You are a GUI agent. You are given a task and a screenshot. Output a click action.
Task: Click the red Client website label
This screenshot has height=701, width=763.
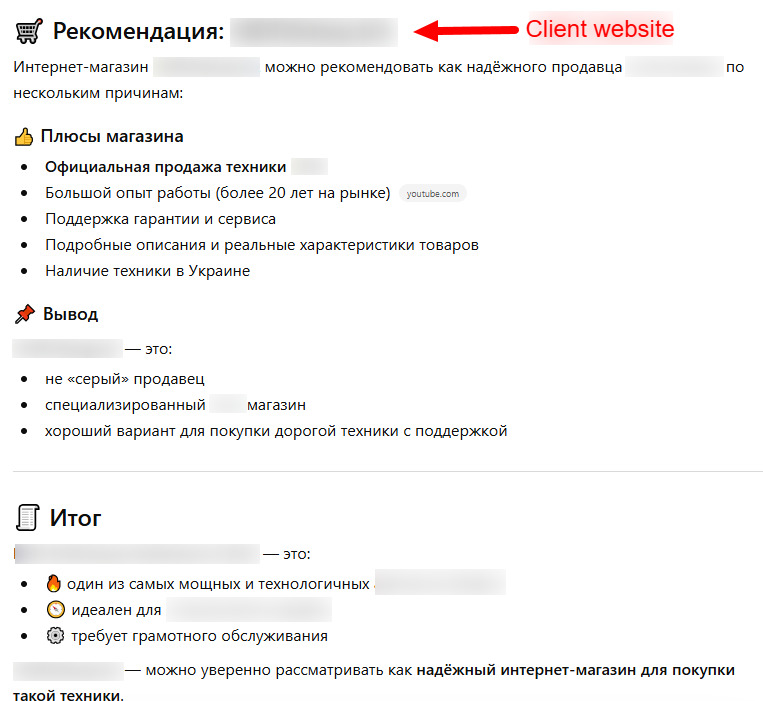click(600, 29)
